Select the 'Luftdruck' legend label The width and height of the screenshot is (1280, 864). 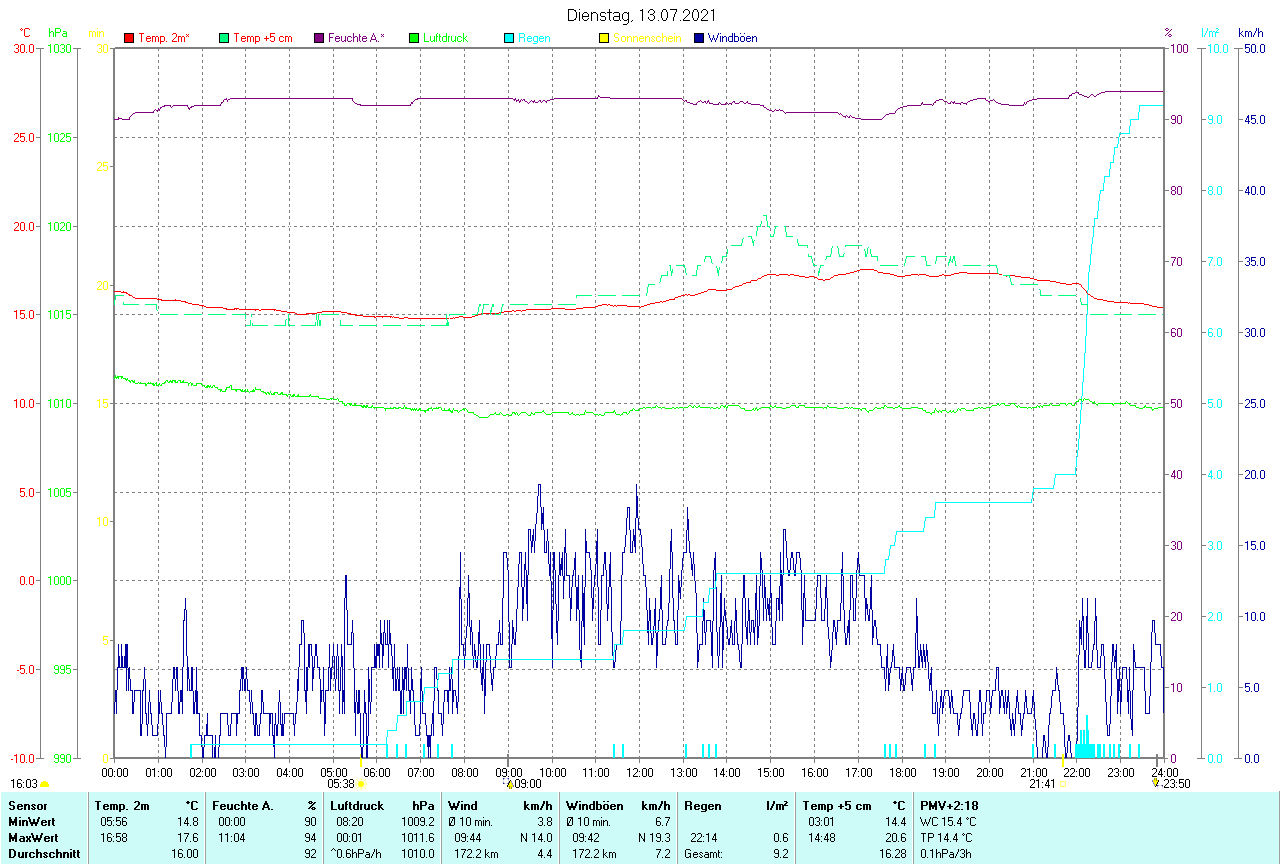pyautogui.click(x=445, y=38)
